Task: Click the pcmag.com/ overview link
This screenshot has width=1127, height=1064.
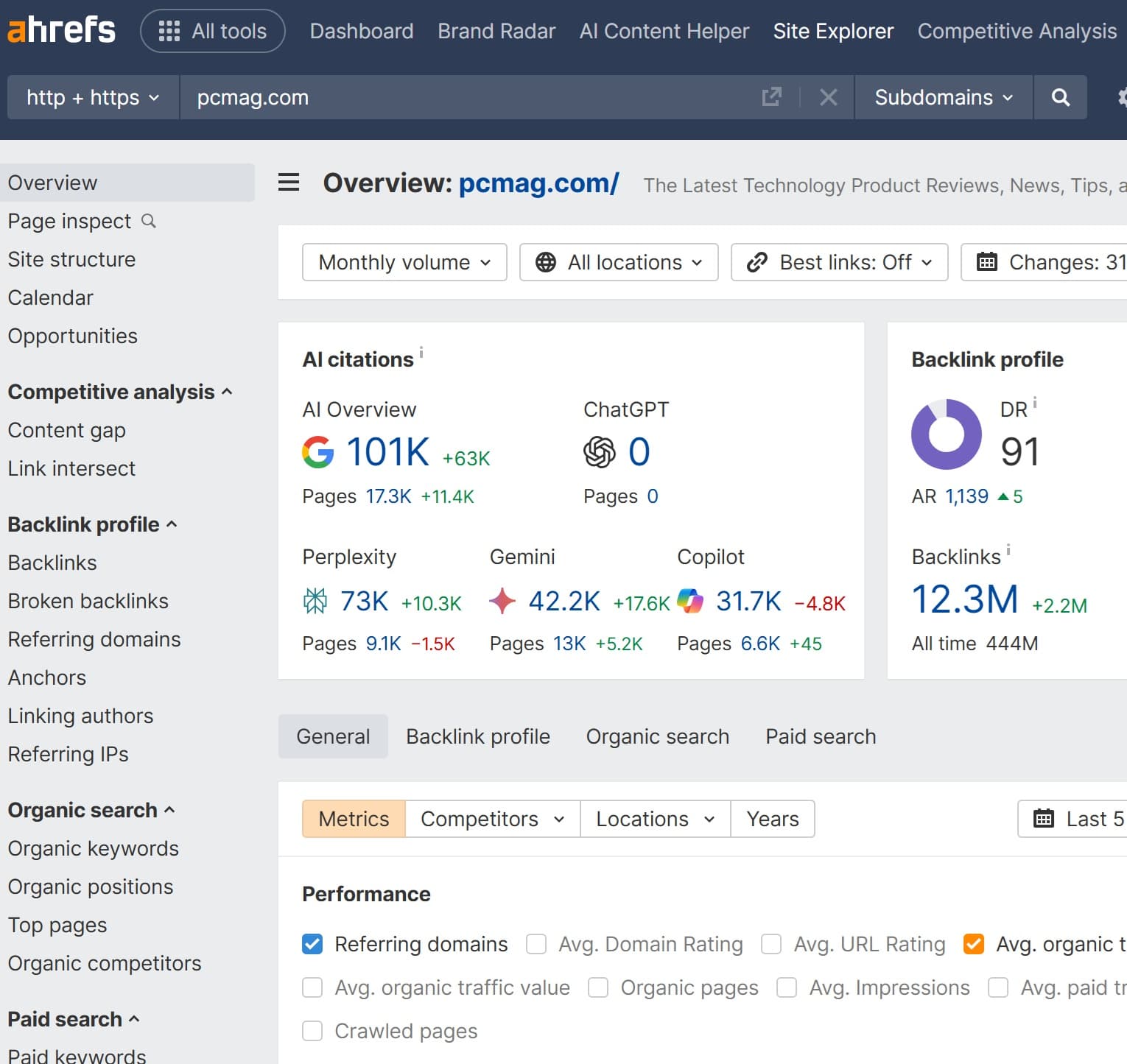Action: (538, 183)
